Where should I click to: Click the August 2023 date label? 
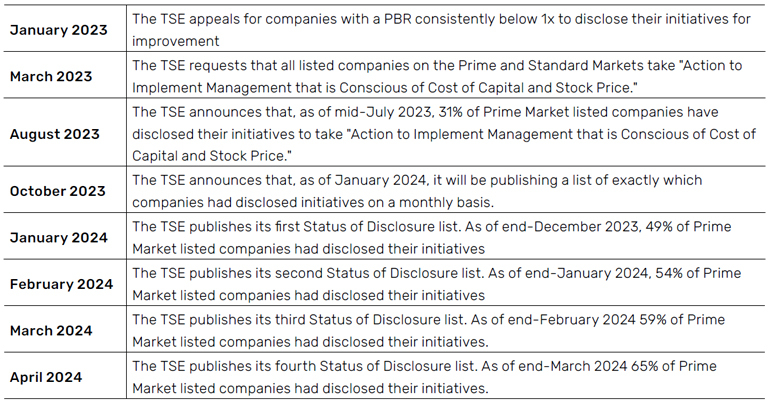coord(55,134)
